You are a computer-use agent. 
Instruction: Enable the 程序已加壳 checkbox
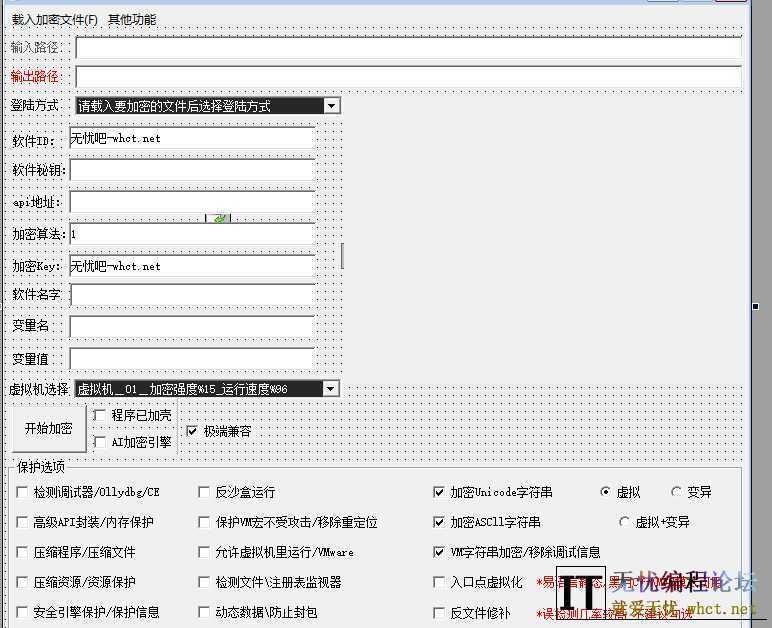click(100, 415)
